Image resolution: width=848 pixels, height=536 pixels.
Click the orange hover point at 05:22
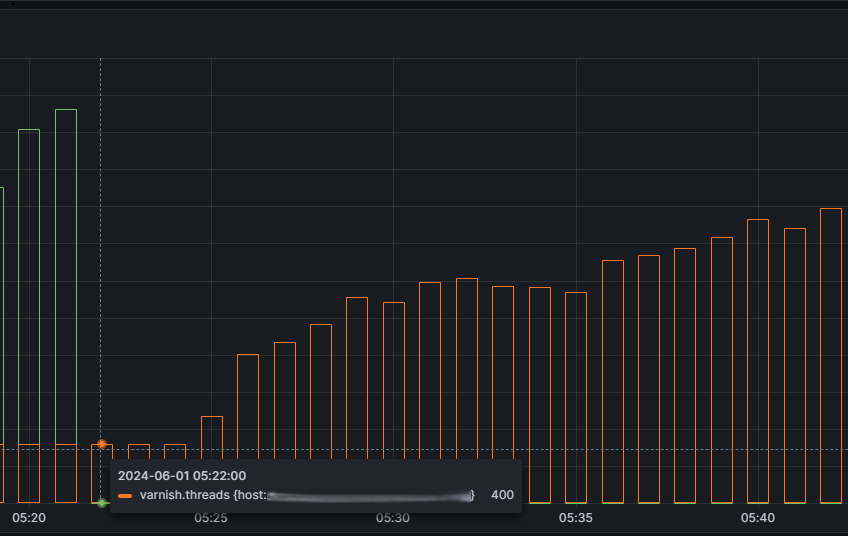point(102,444)
